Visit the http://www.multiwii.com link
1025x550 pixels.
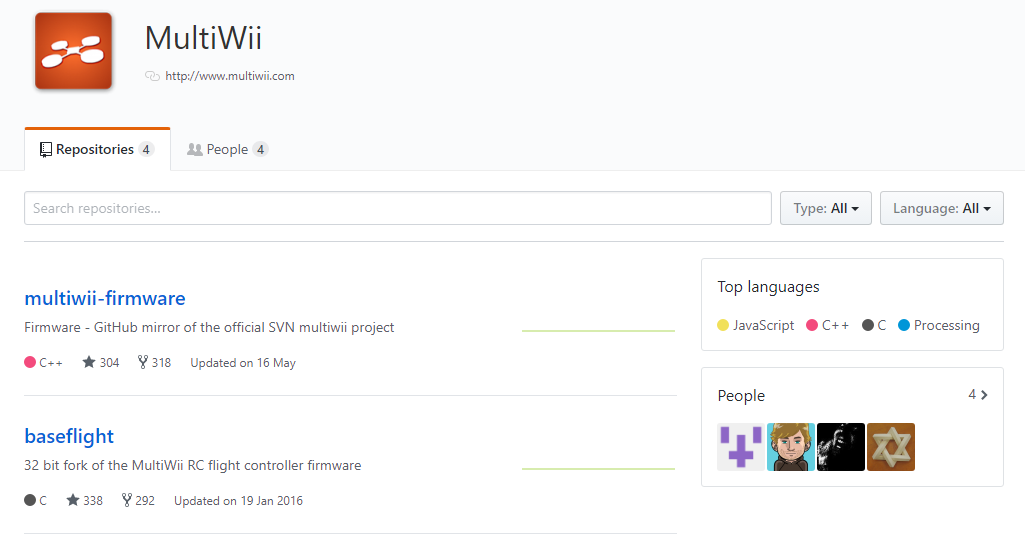(x=229, y=76)
